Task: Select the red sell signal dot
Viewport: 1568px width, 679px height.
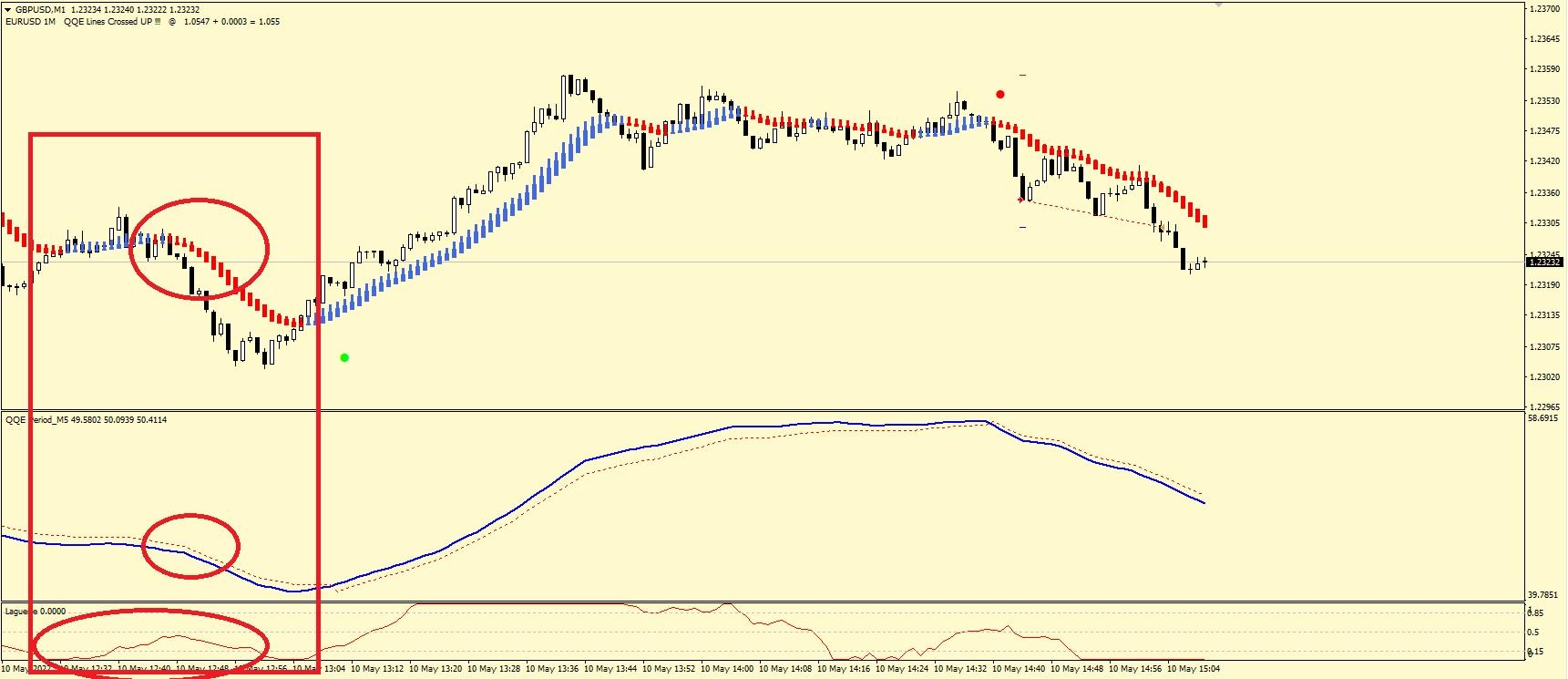Action: (1000, 94)
